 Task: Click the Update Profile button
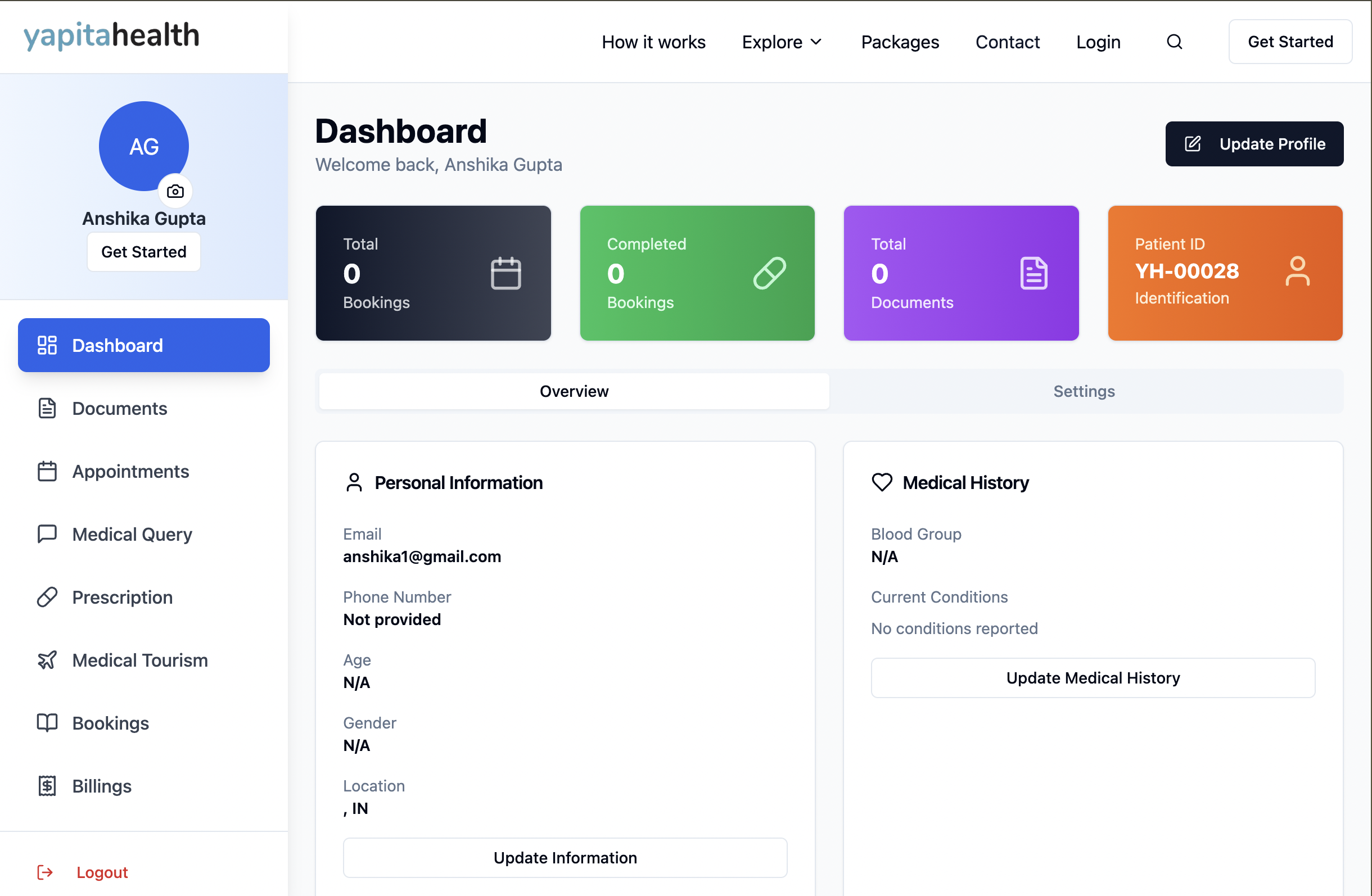[1254, 143]
